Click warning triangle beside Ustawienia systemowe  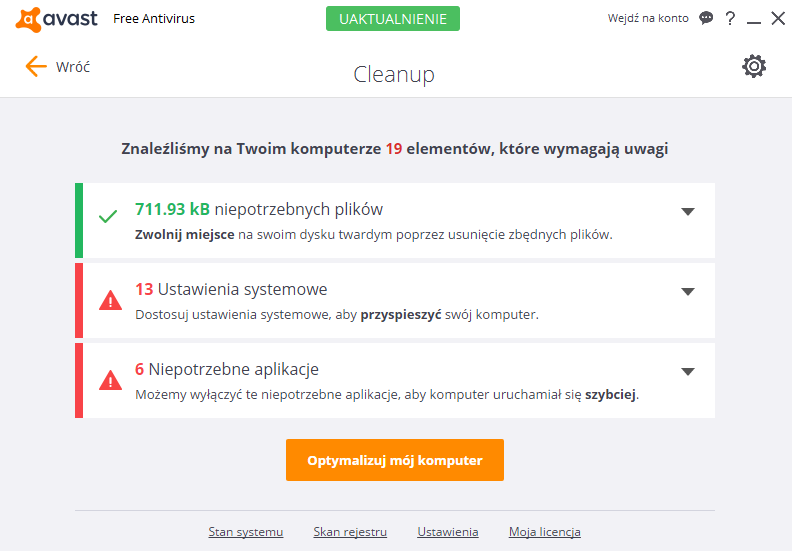[x=110, y=300]
